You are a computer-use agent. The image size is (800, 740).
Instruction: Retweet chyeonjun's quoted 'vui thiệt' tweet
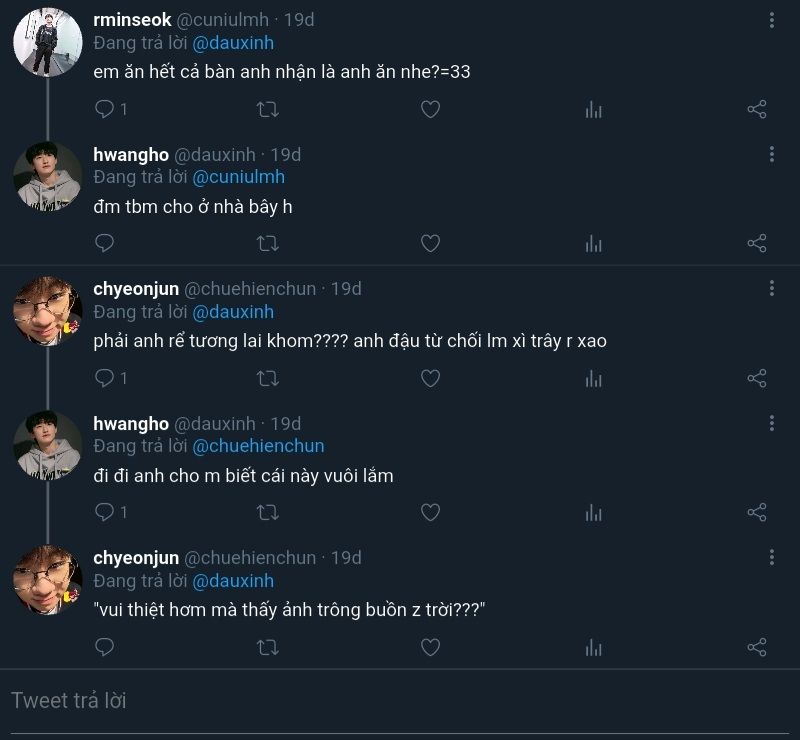[x=267, y=647]
